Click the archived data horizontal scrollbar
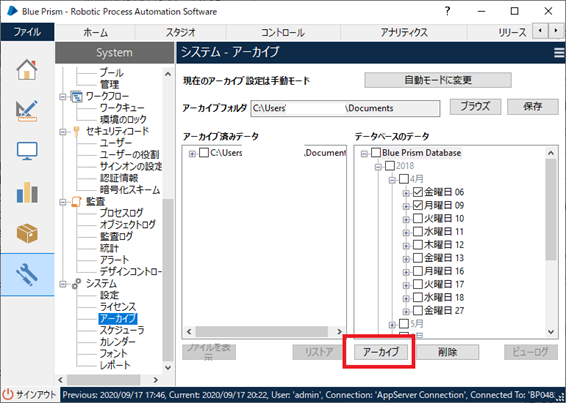This screenshot has height=403, width=566. coord(264,332)
